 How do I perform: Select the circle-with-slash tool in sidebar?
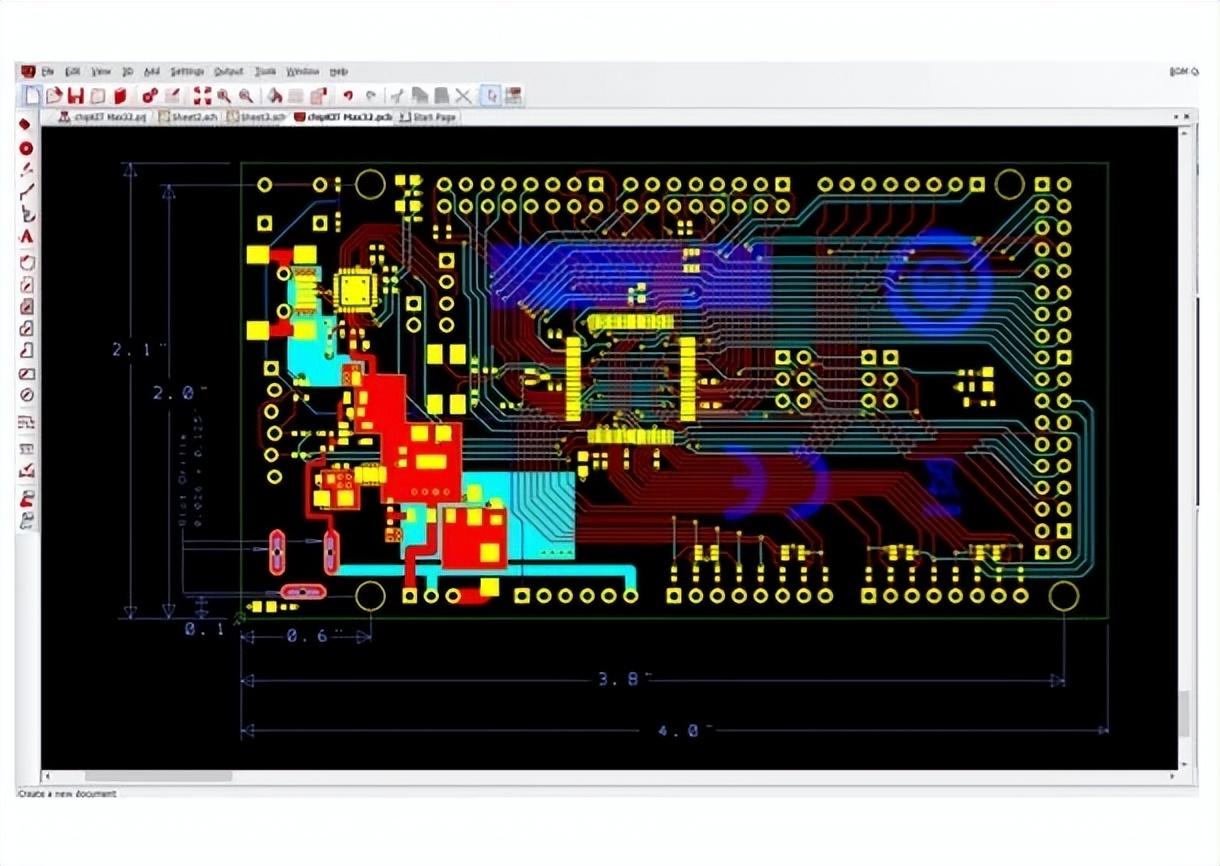coord(27,395)
